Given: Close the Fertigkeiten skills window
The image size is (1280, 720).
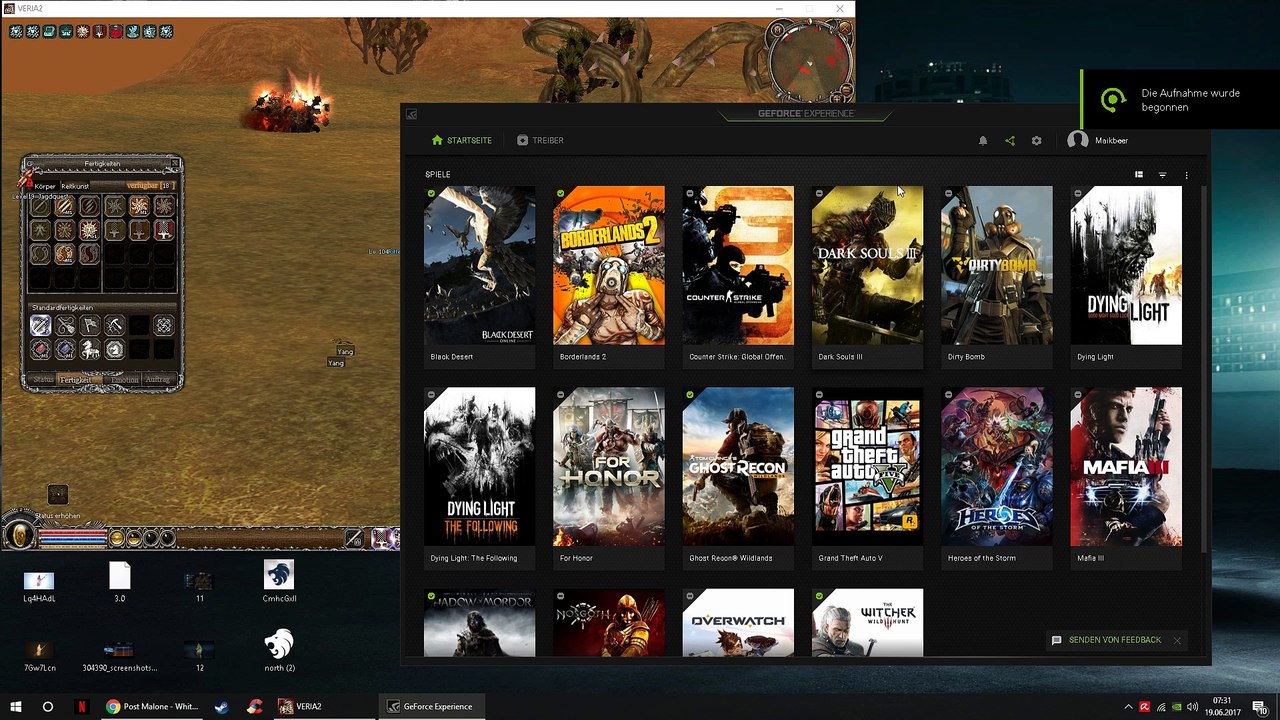Looking at the screenshot, I should (x=175, y=163).
